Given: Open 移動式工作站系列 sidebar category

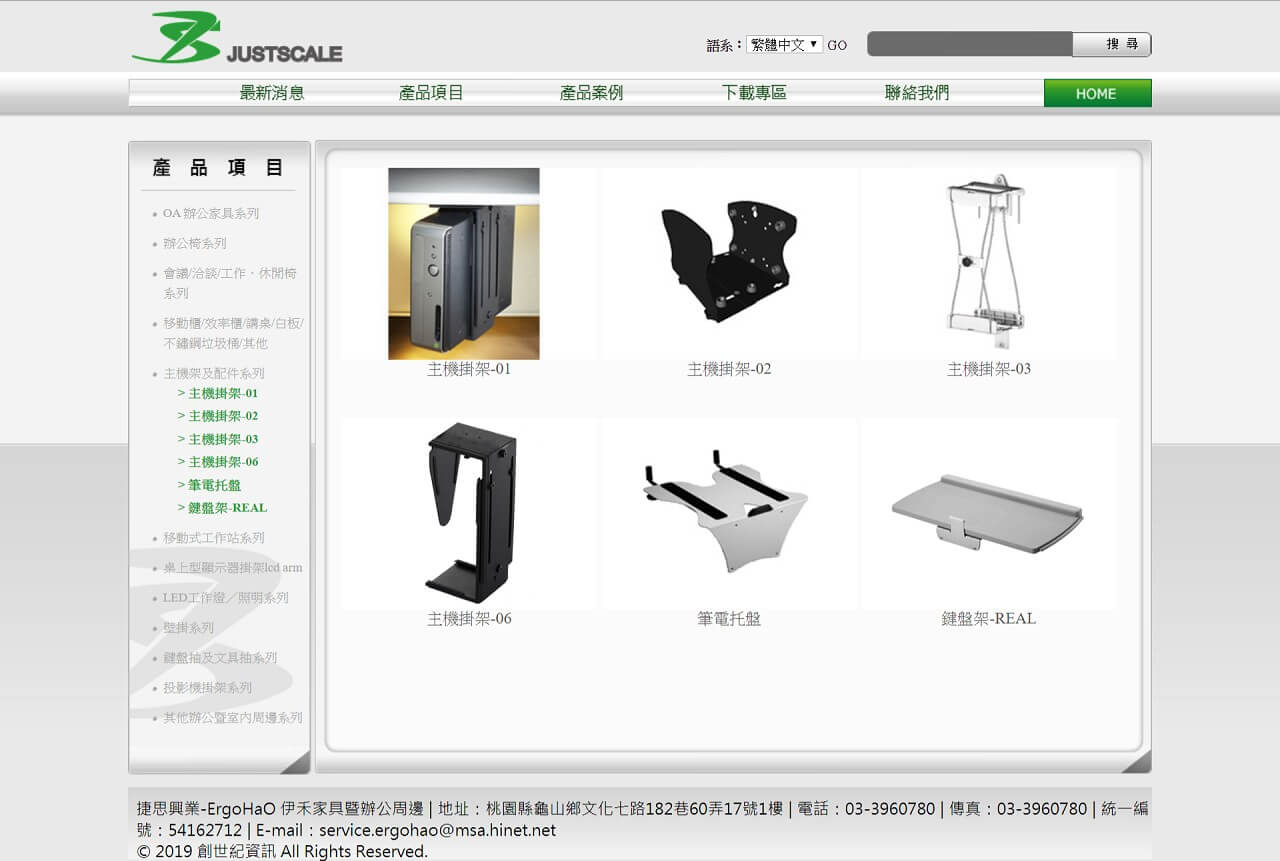Looking at the screenshot, I should click(x=214, y=538).
